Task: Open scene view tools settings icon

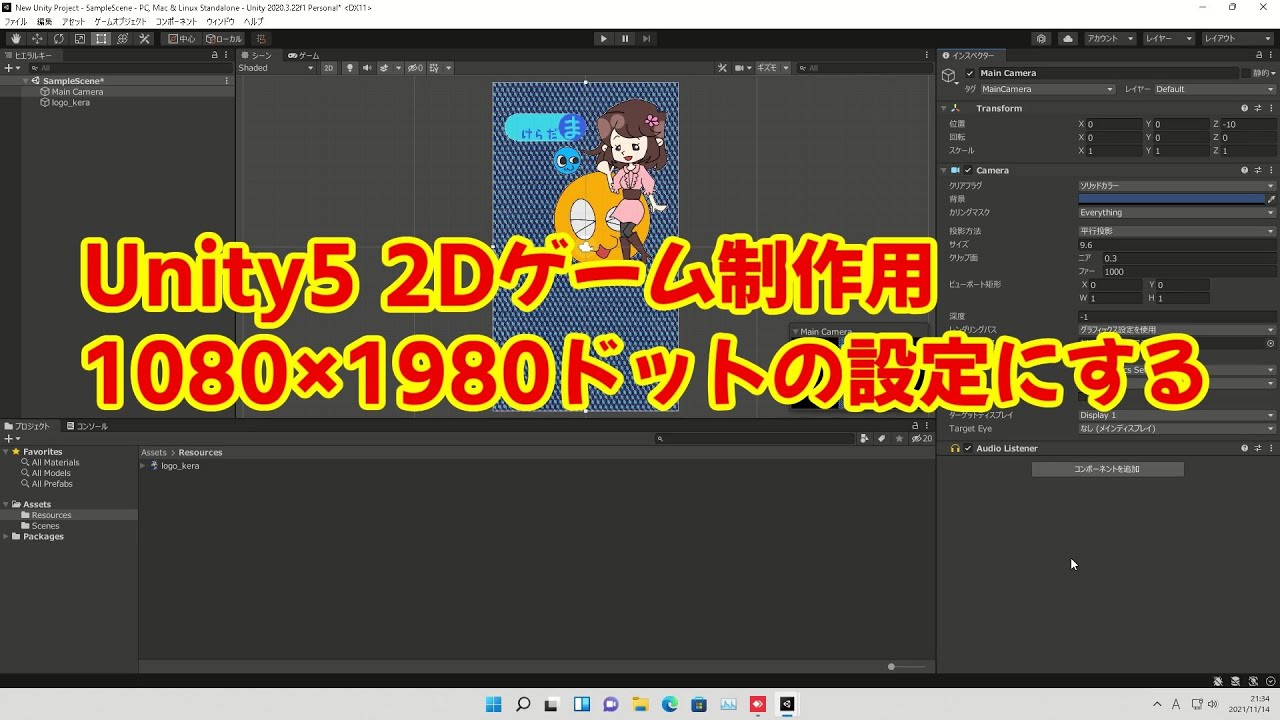Action: (722, 68)
